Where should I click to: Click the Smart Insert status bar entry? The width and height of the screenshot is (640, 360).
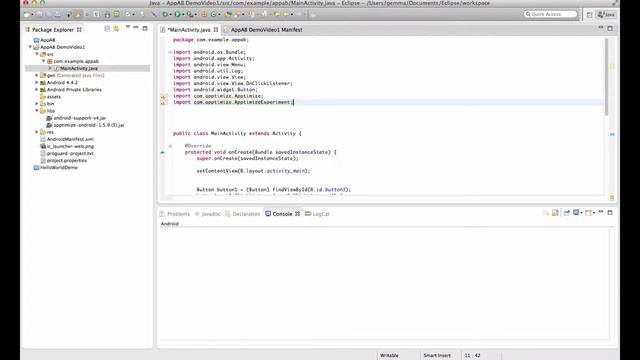pos(437,356)
